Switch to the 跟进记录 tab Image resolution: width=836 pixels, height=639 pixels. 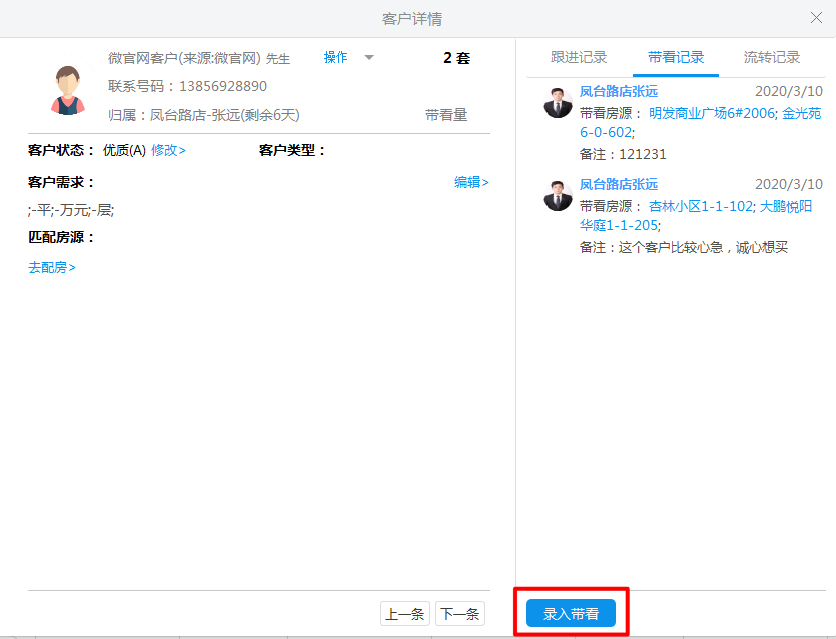pos(579,57)
